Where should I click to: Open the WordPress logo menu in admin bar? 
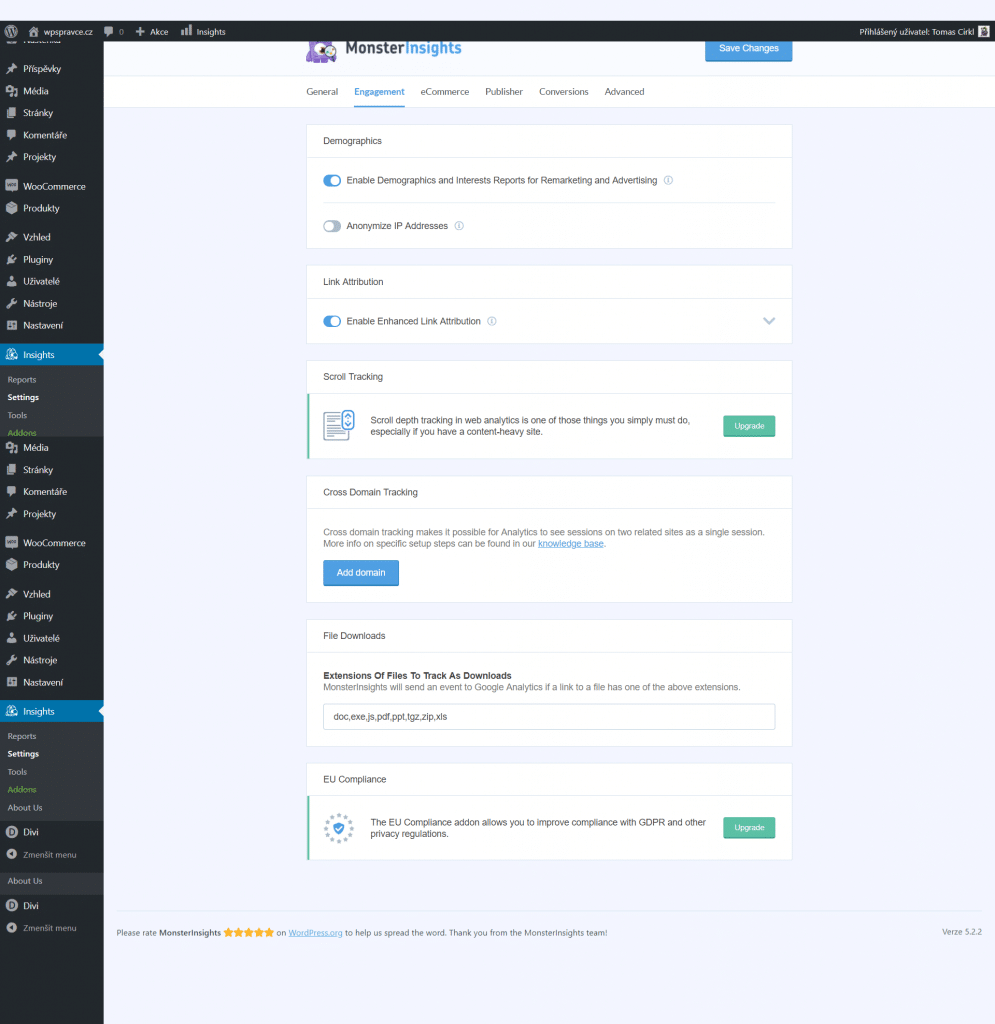tap(11, 31)
